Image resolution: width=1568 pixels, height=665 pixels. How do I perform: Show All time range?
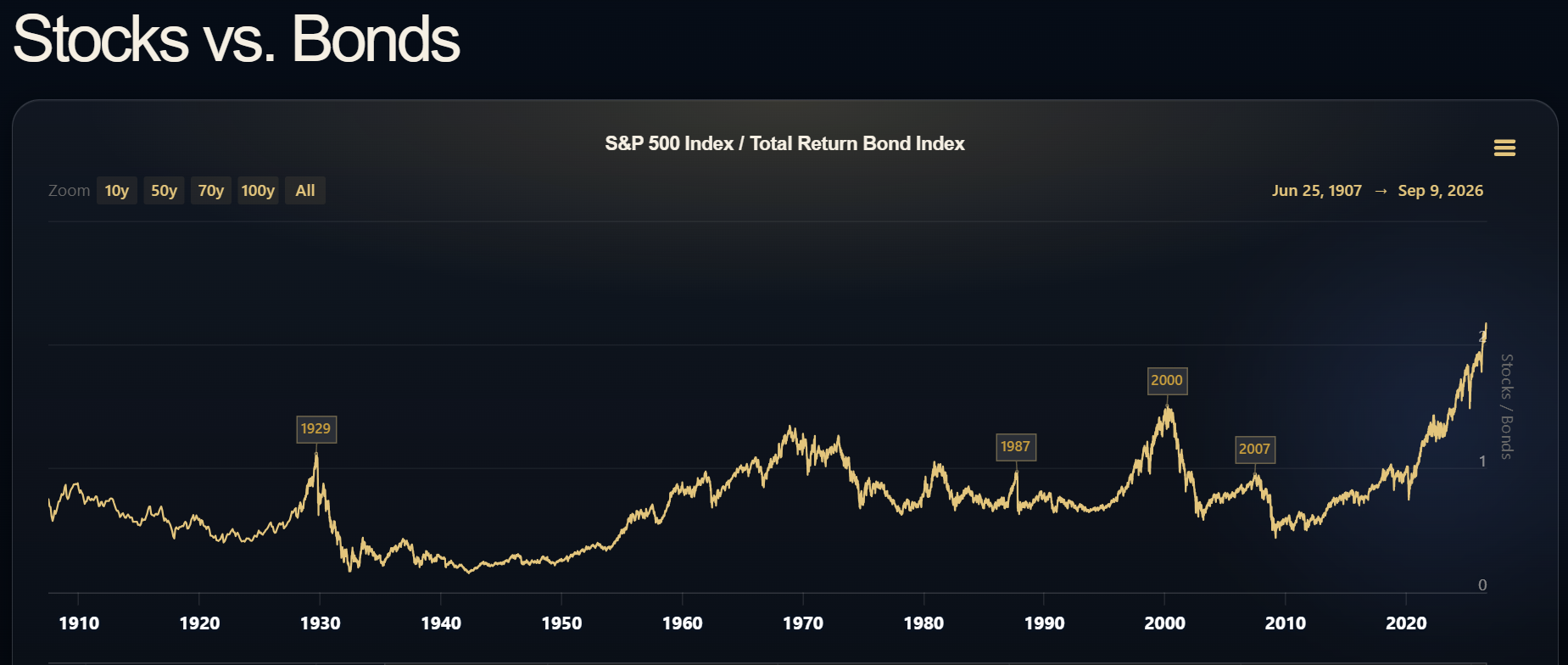(305, 191)
